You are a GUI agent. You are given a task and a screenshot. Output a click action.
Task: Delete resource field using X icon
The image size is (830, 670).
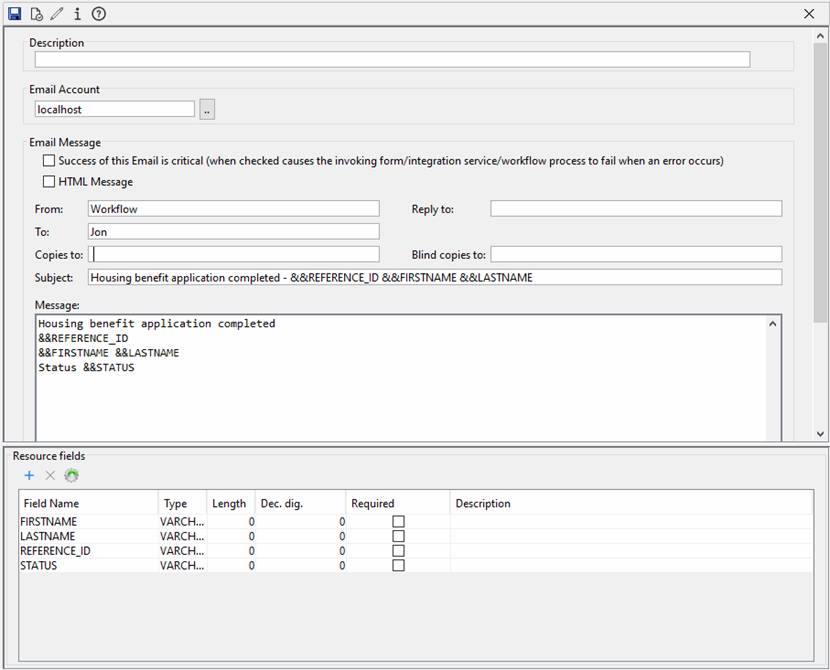point(50,476)
